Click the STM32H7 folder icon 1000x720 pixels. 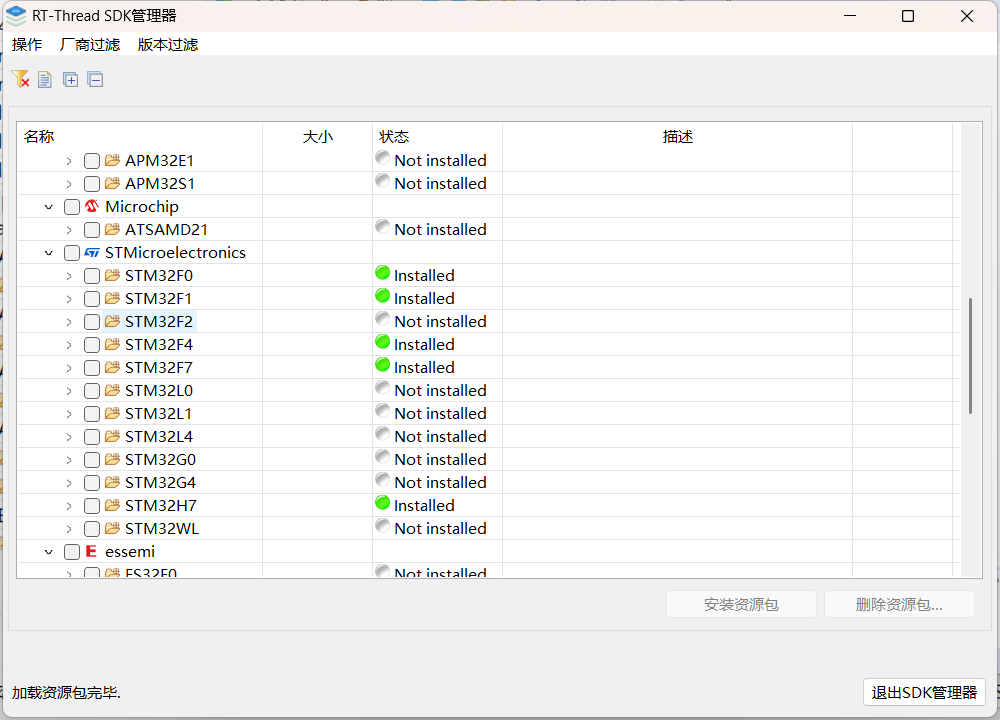pyautogui.click(x=112, y=506)
